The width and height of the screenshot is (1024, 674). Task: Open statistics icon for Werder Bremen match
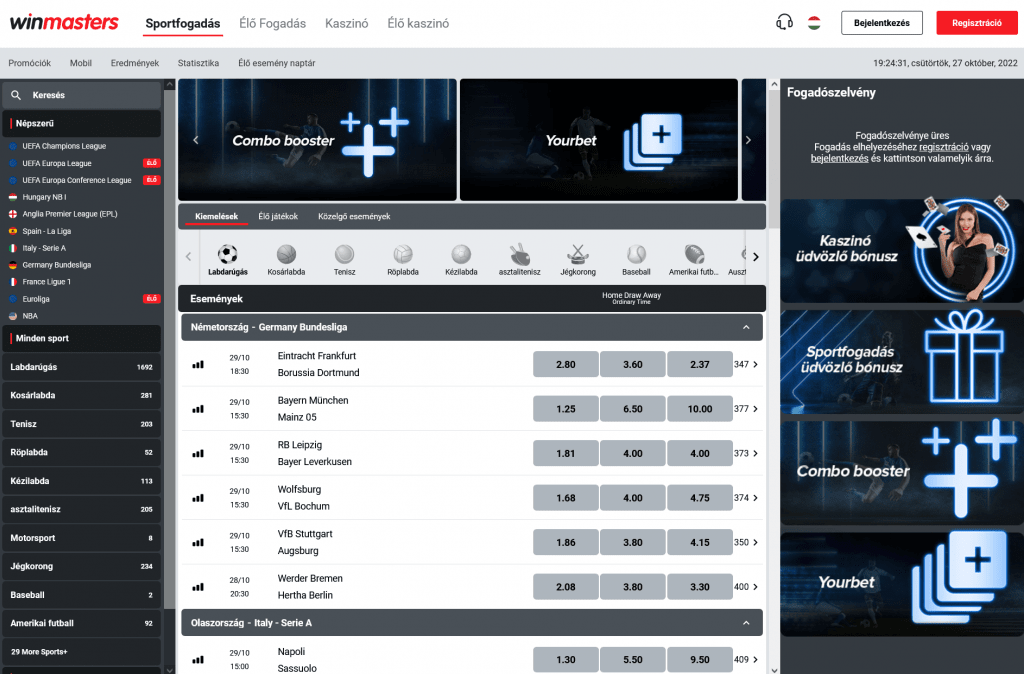click(x=198, y=586)
